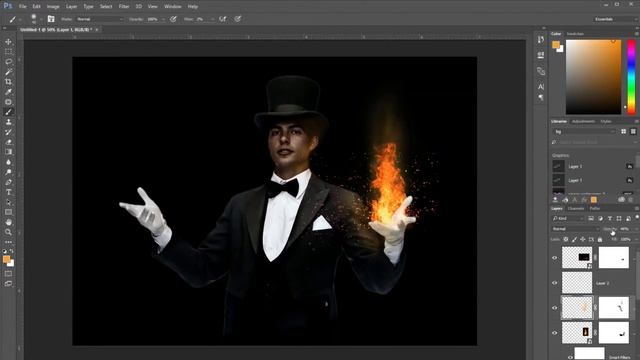Click the Color panel foreground swatch
640x360 pixels.
coord(556,45)
